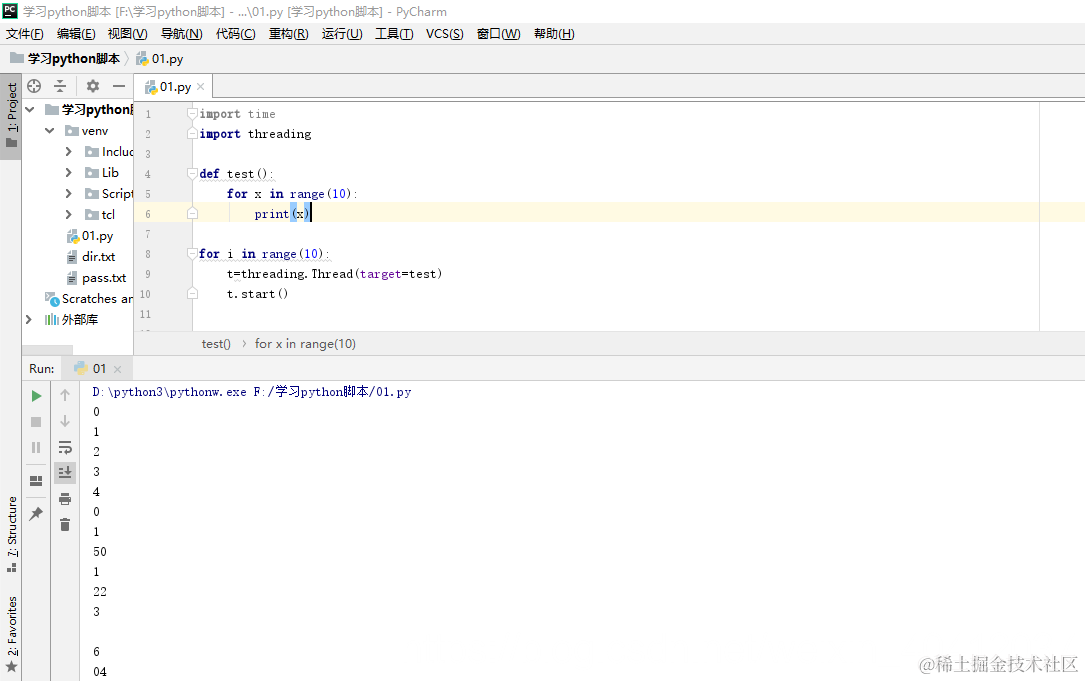Fold the import statements region

(192, 114)
